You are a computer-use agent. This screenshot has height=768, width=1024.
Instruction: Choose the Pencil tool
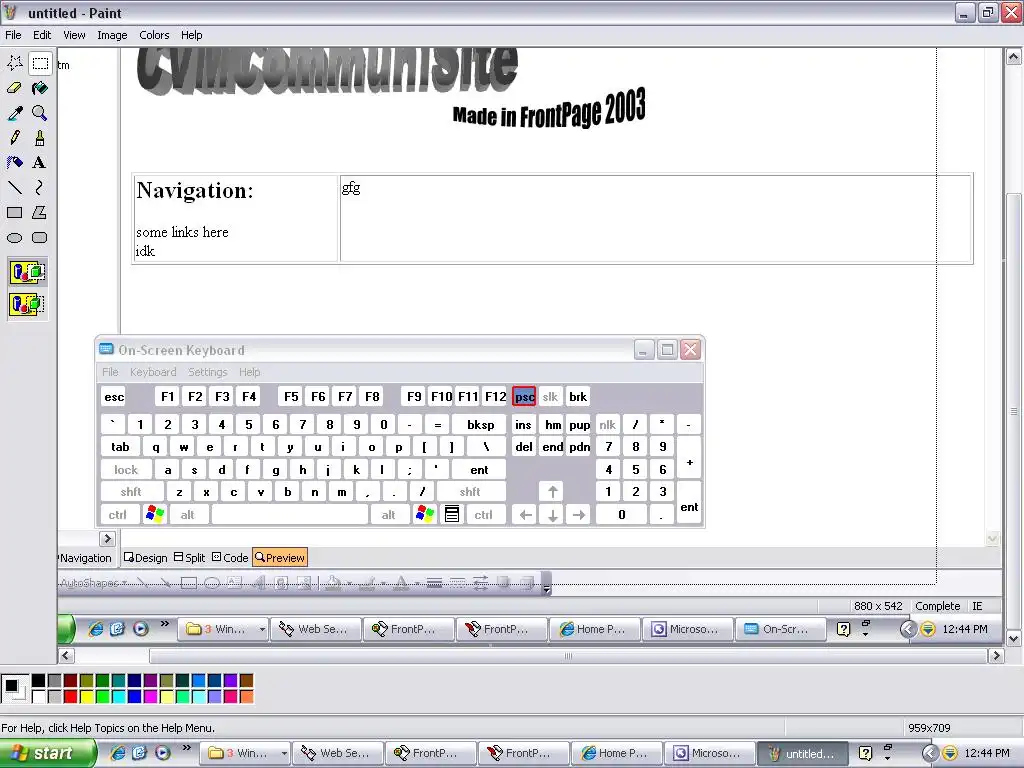15,138
